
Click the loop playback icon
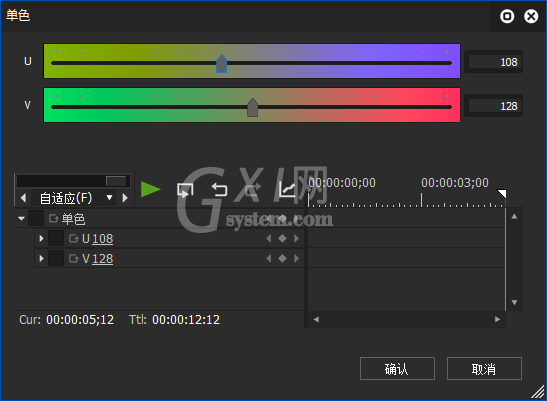pyautogui.click(x=185, y=190)
